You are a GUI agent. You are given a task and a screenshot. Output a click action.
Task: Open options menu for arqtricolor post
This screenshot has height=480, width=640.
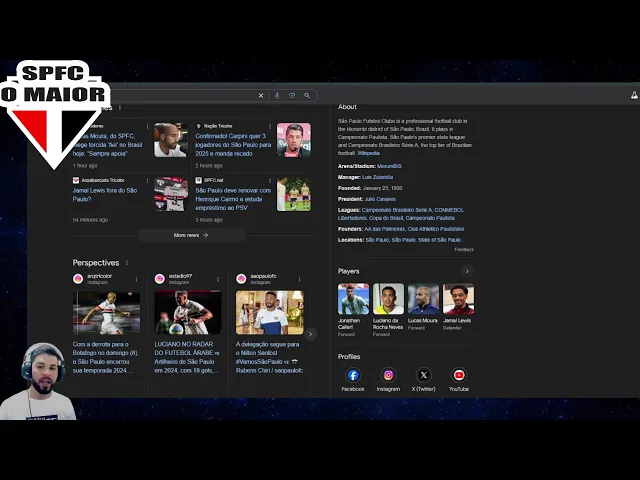click(x=136, y=279)
